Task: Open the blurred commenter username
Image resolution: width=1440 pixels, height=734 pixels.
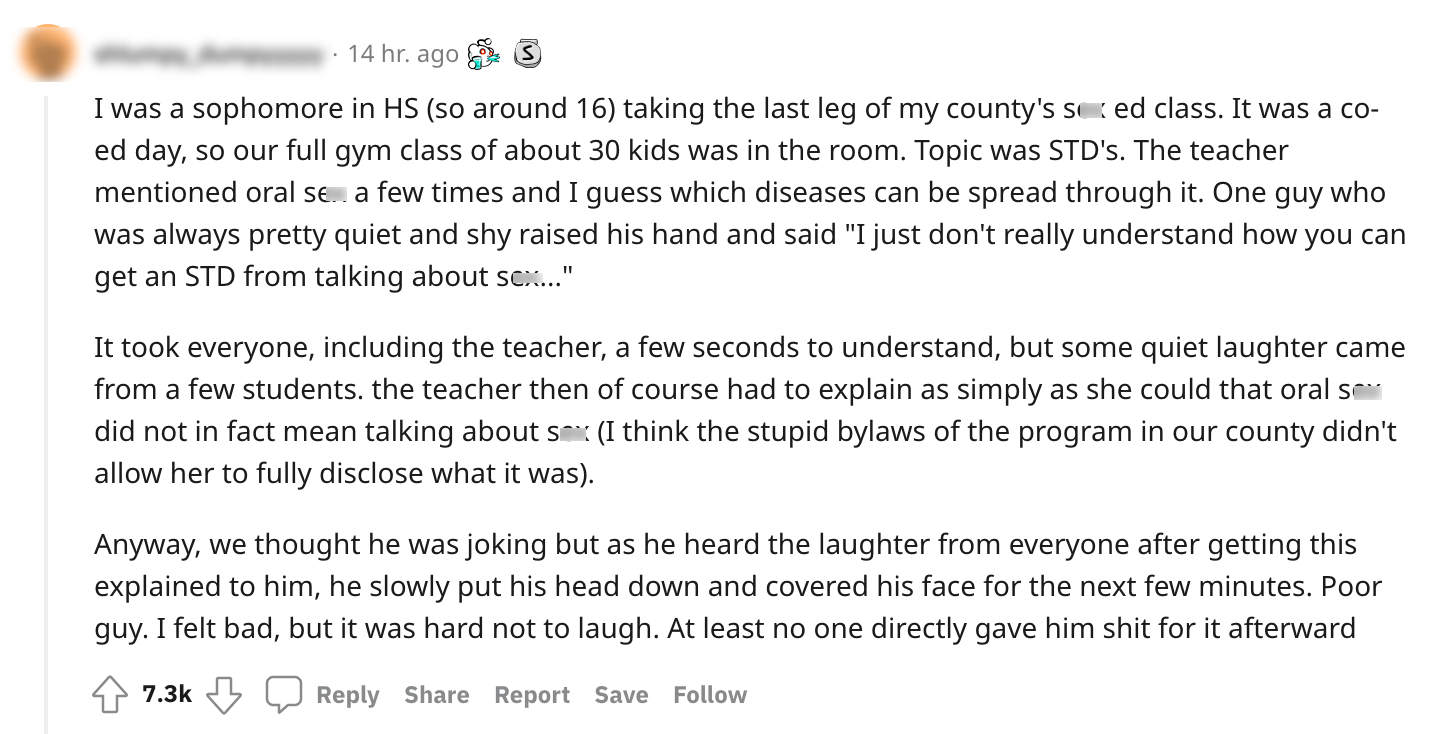Action: [210, 54]
